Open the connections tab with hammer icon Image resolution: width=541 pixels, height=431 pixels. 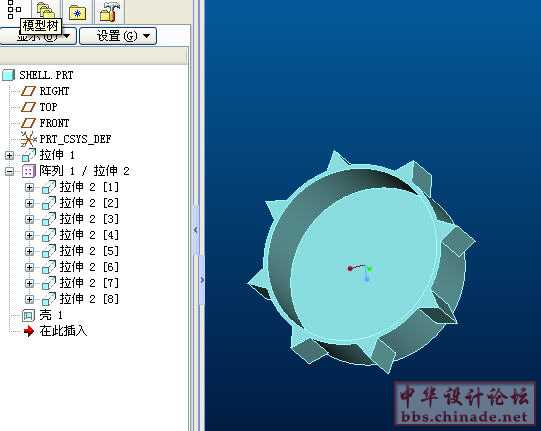110,12
